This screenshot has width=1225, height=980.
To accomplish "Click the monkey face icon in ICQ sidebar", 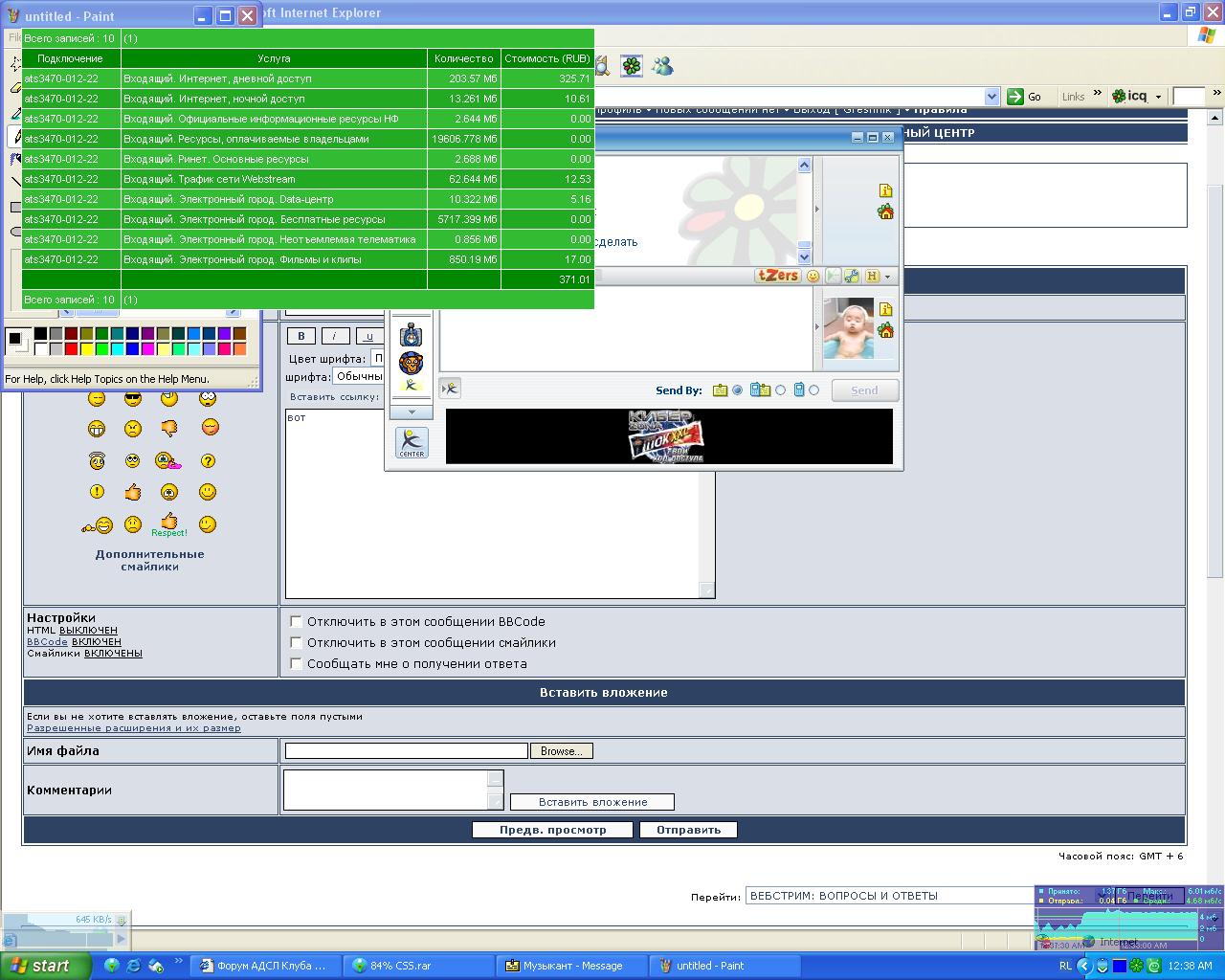I will (x=412, y=363).
